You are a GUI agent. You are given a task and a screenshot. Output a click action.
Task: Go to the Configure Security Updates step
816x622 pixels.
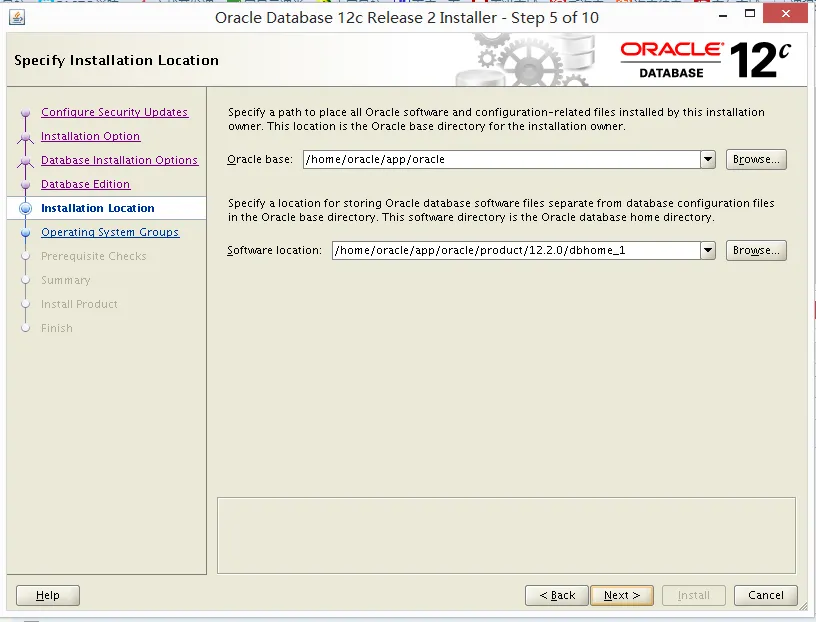(x=114, y=112)
